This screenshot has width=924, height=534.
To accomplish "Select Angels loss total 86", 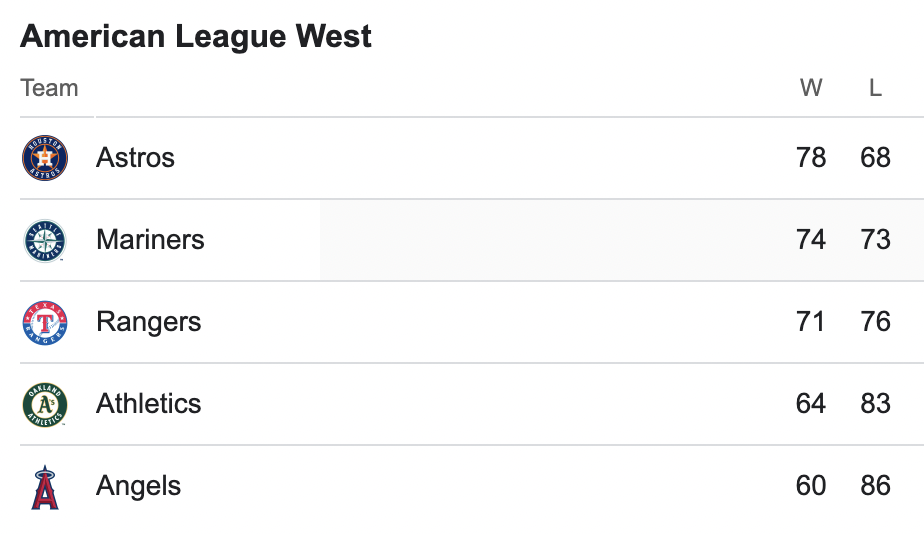I will coord(875,486).
